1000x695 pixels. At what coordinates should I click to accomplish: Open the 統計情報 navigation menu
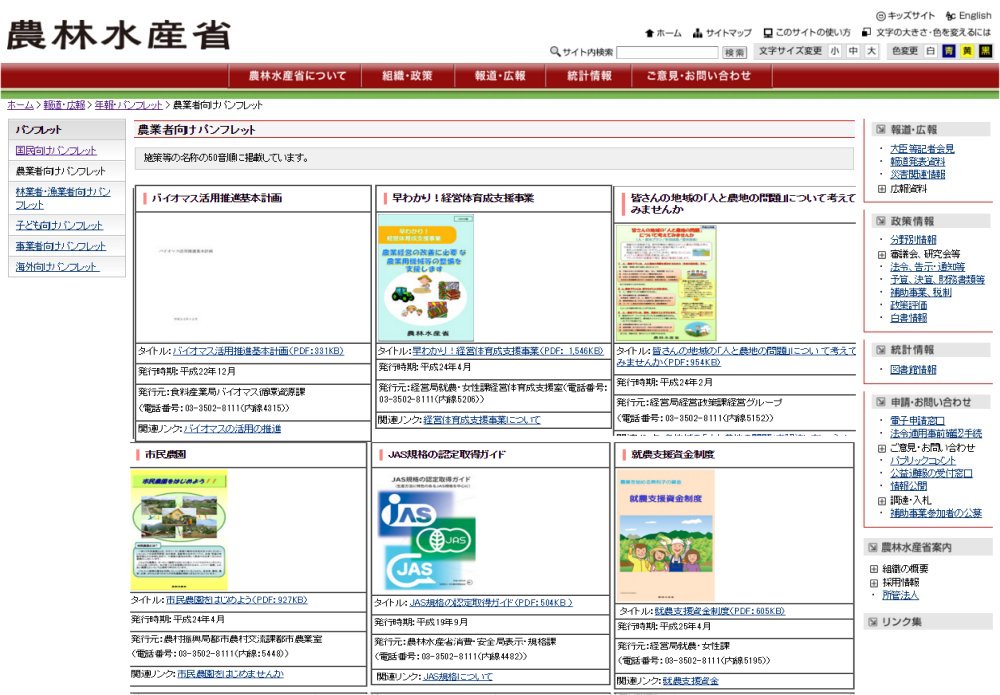(589, 76)
